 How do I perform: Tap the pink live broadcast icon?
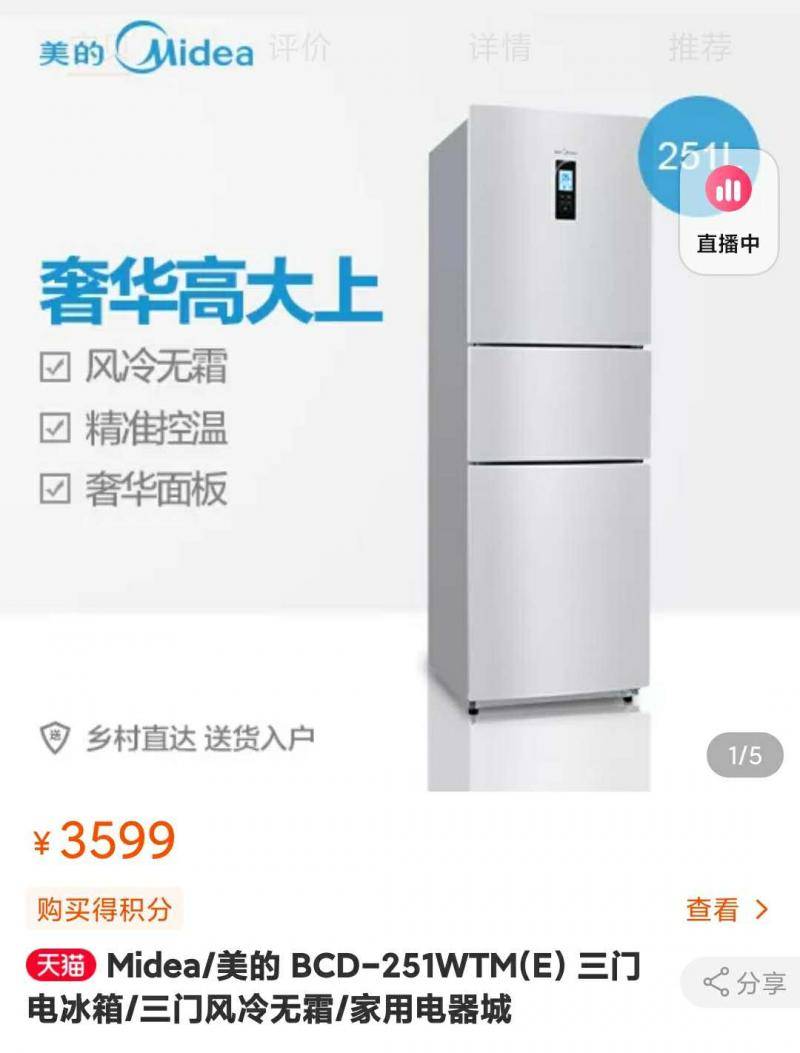point(728,189)
